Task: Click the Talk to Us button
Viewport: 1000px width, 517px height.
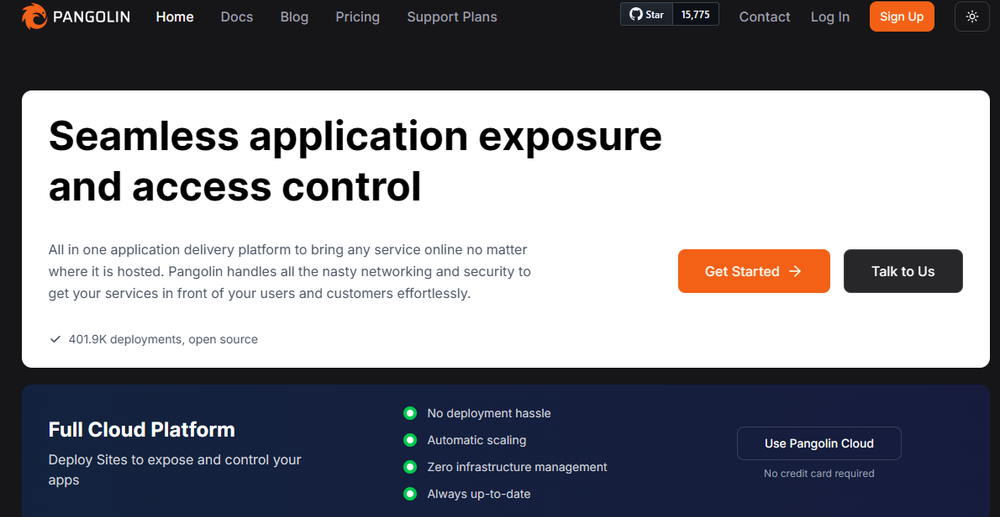Action: tap(903, 271)
